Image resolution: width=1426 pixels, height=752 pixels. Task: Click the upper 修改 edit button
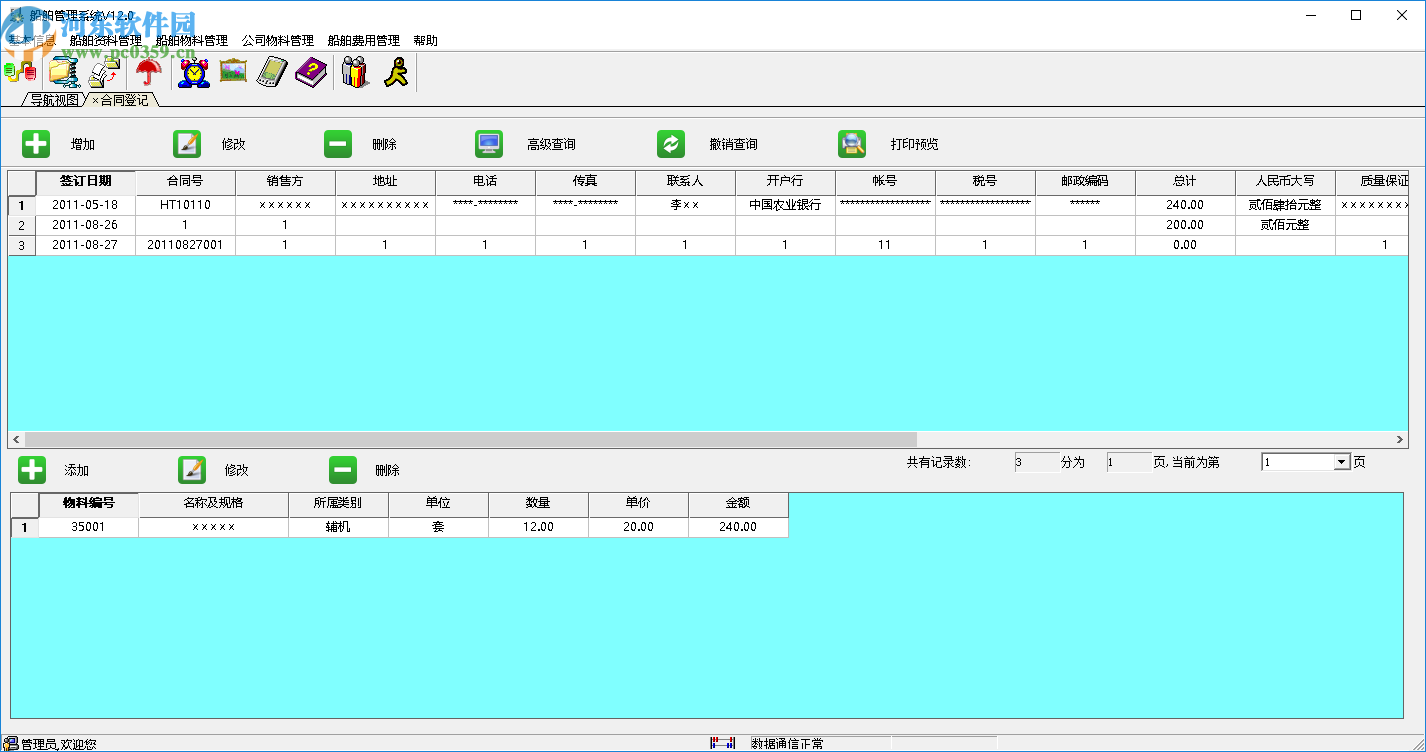coord(187,144)
